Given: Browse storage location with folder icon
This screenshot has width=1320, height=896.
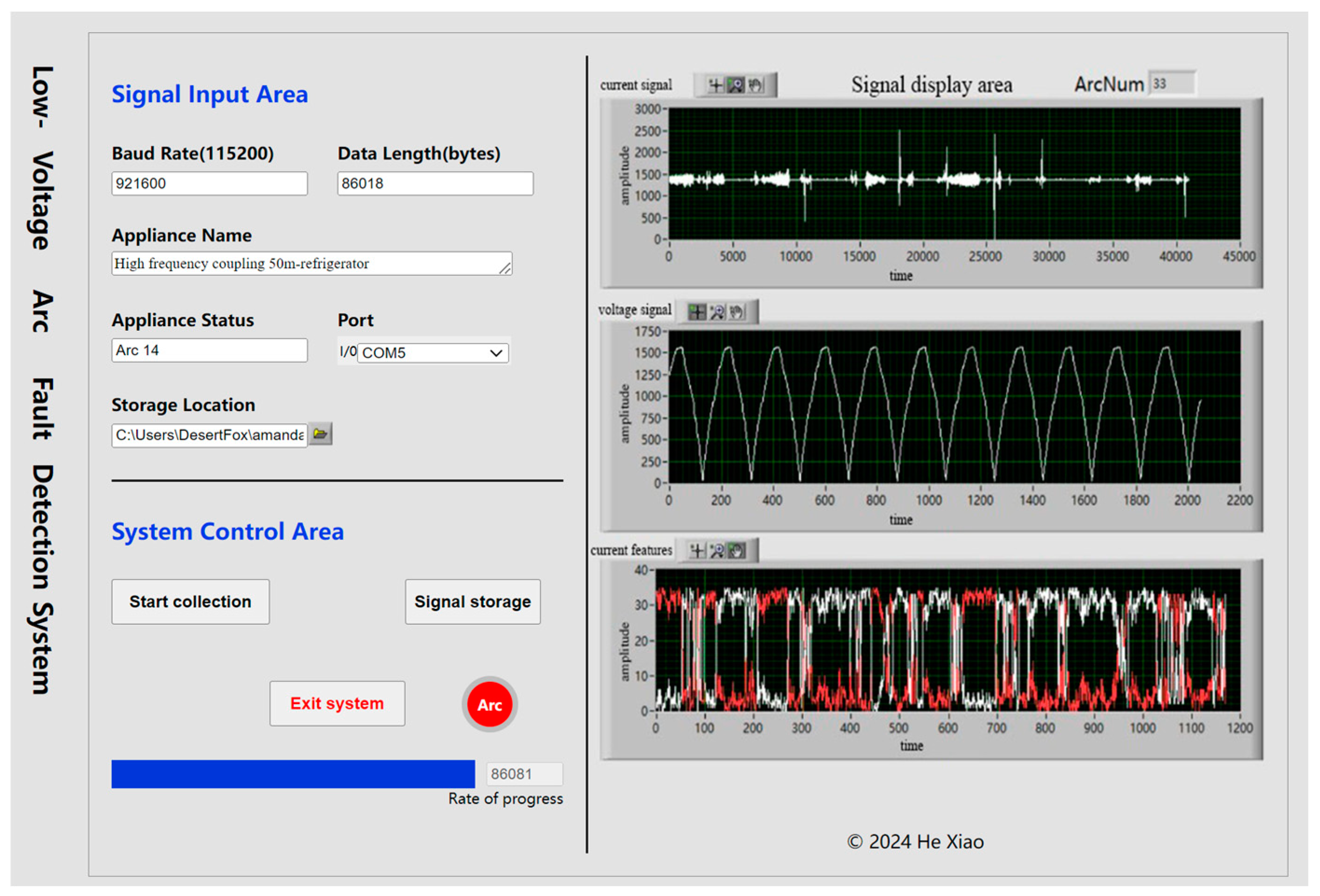Looking at the screenshot, I should 320,434.
